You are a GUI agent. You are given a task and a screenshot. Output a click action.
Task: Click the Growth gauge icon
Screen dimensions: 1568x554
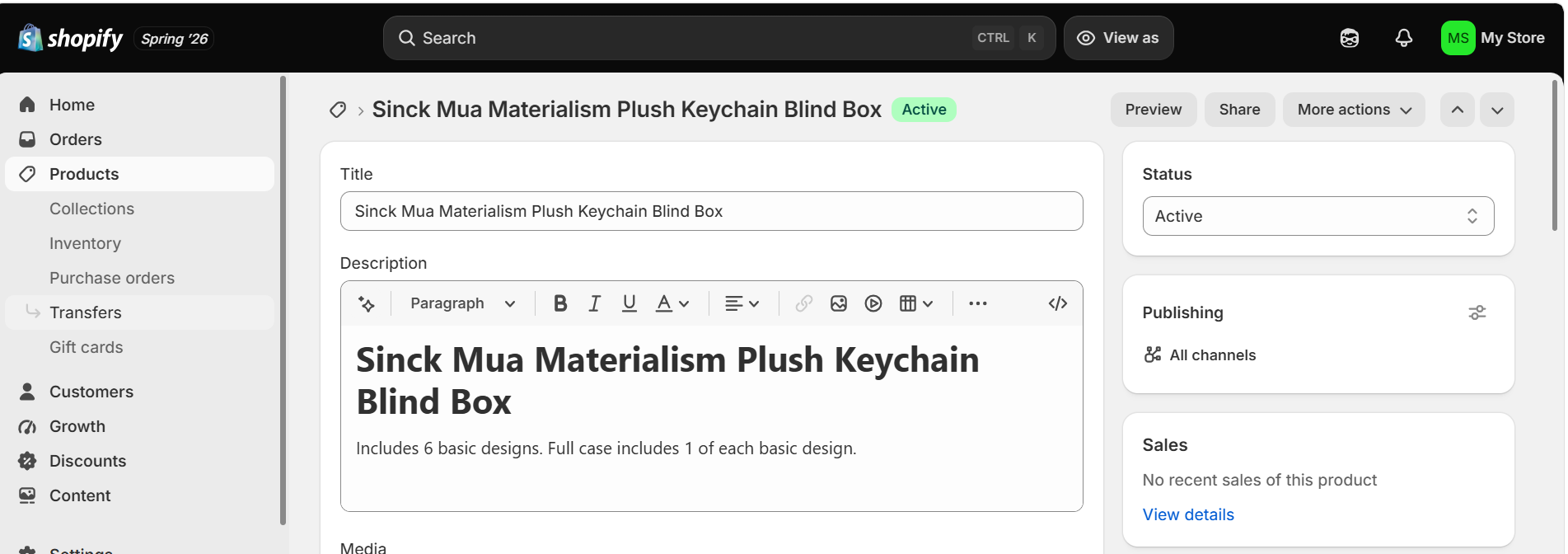[27, 426]
